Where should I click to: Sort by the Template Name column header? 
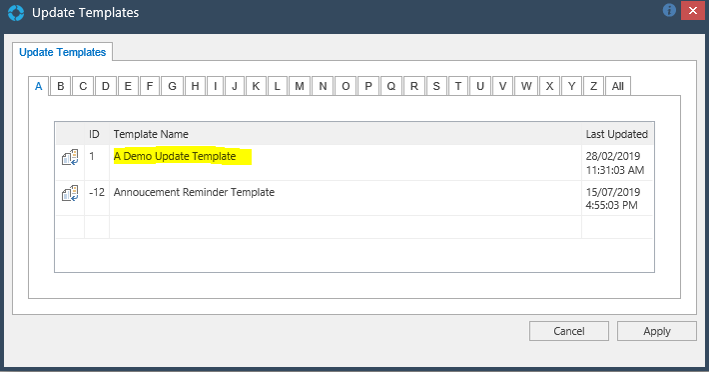point(151,134)
